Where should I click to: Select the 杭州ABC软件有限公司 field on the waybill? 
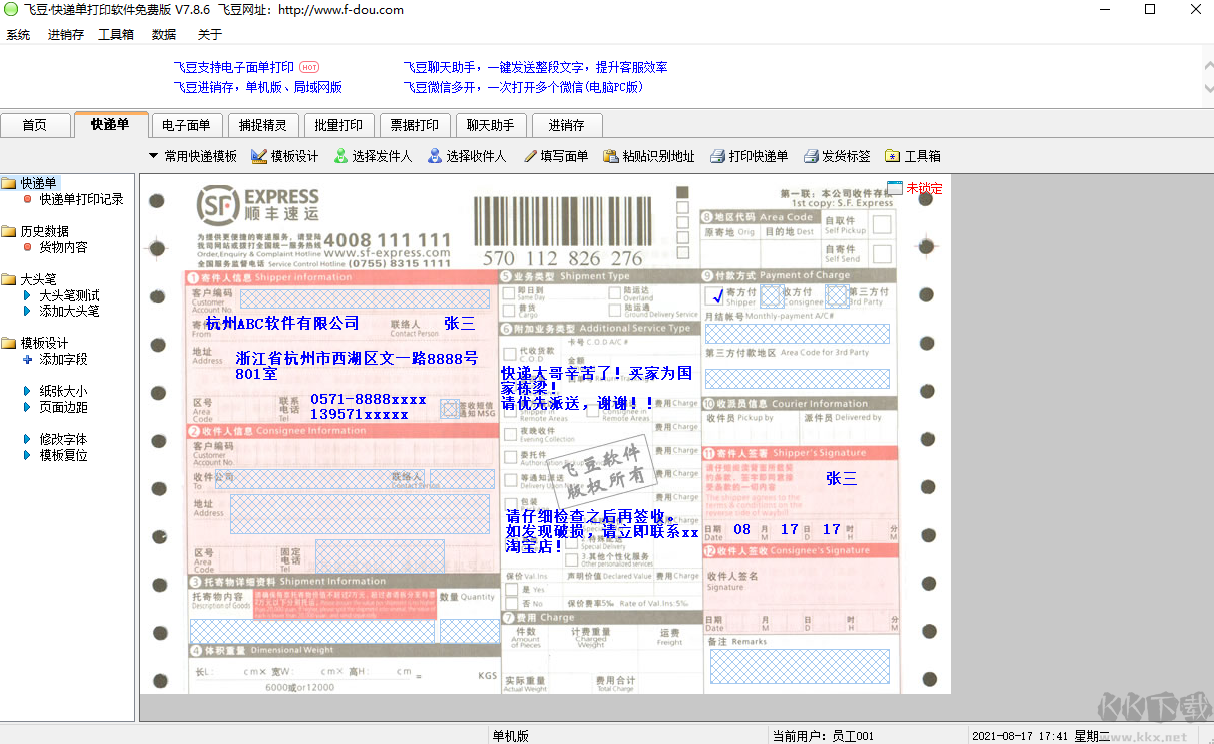click(282, 323)
